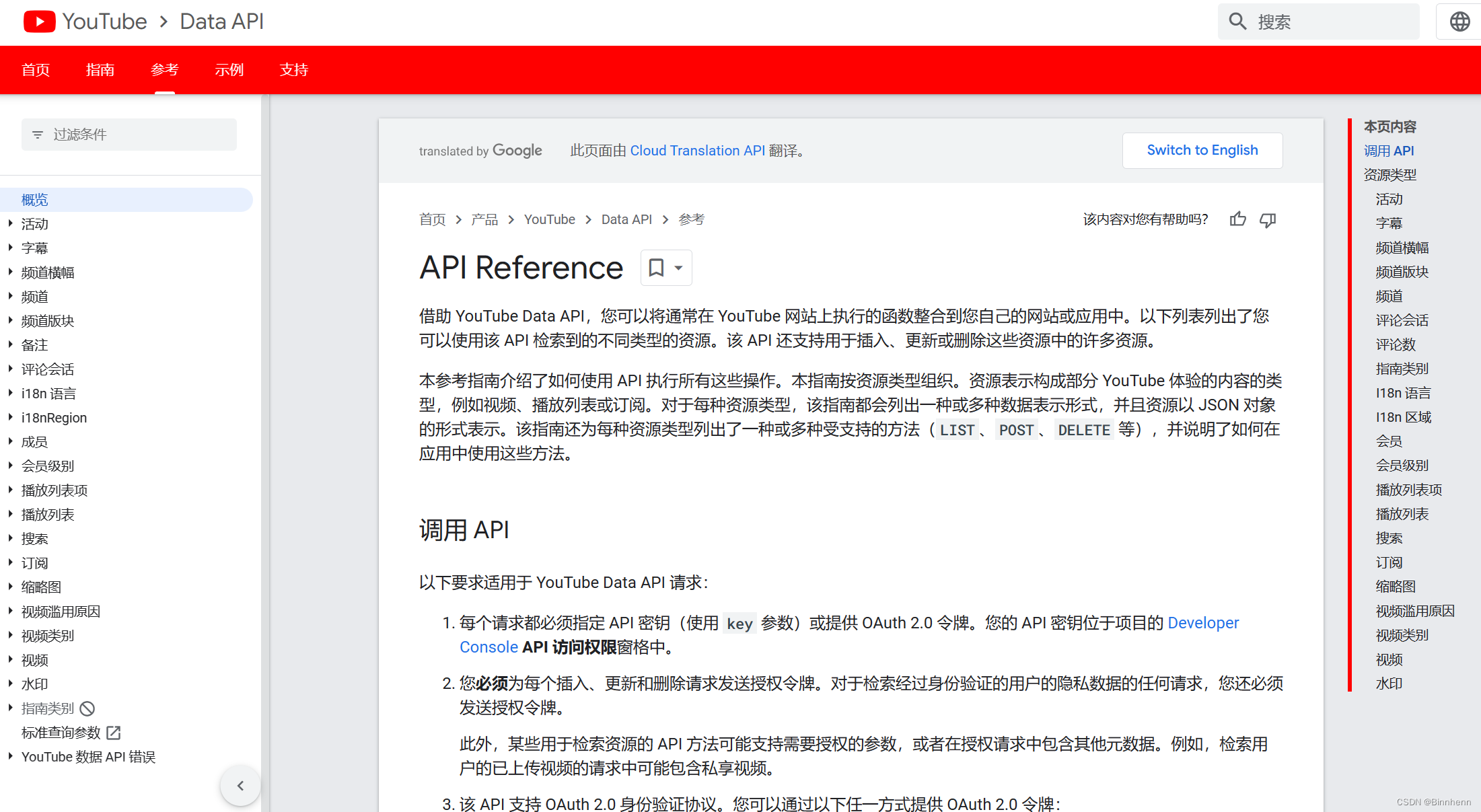
Task: Open the language globe selector
Action: 1459,22
